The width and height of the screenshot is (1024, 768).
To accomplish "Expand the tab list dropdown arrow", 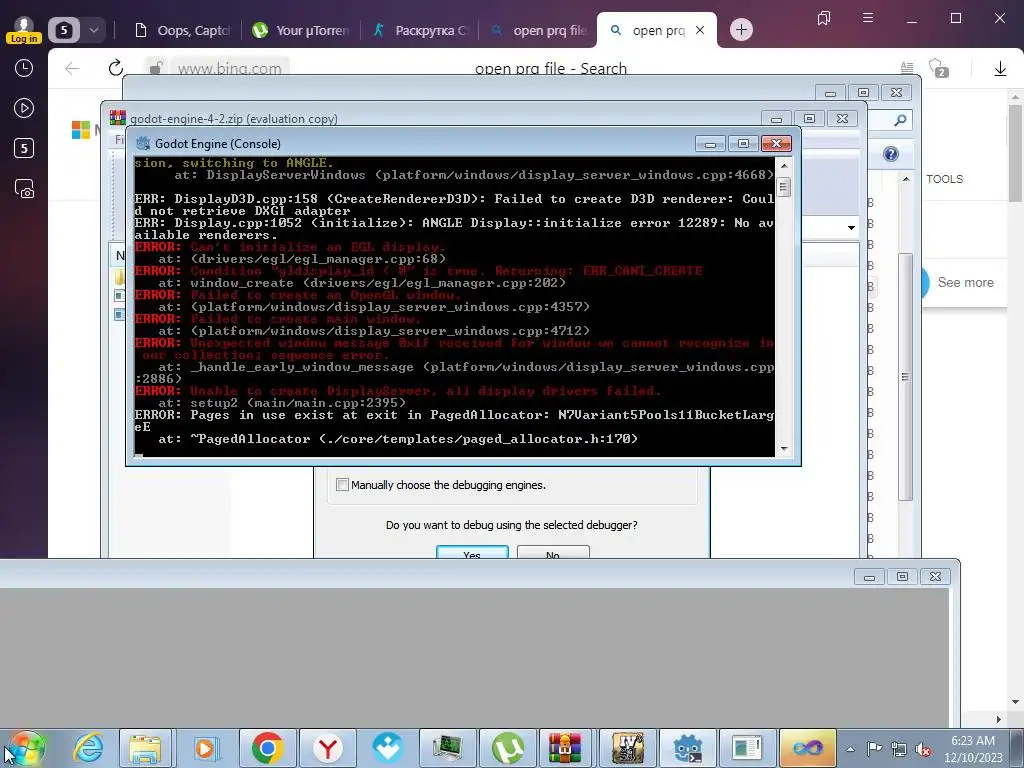I will [x=93, y=30].
